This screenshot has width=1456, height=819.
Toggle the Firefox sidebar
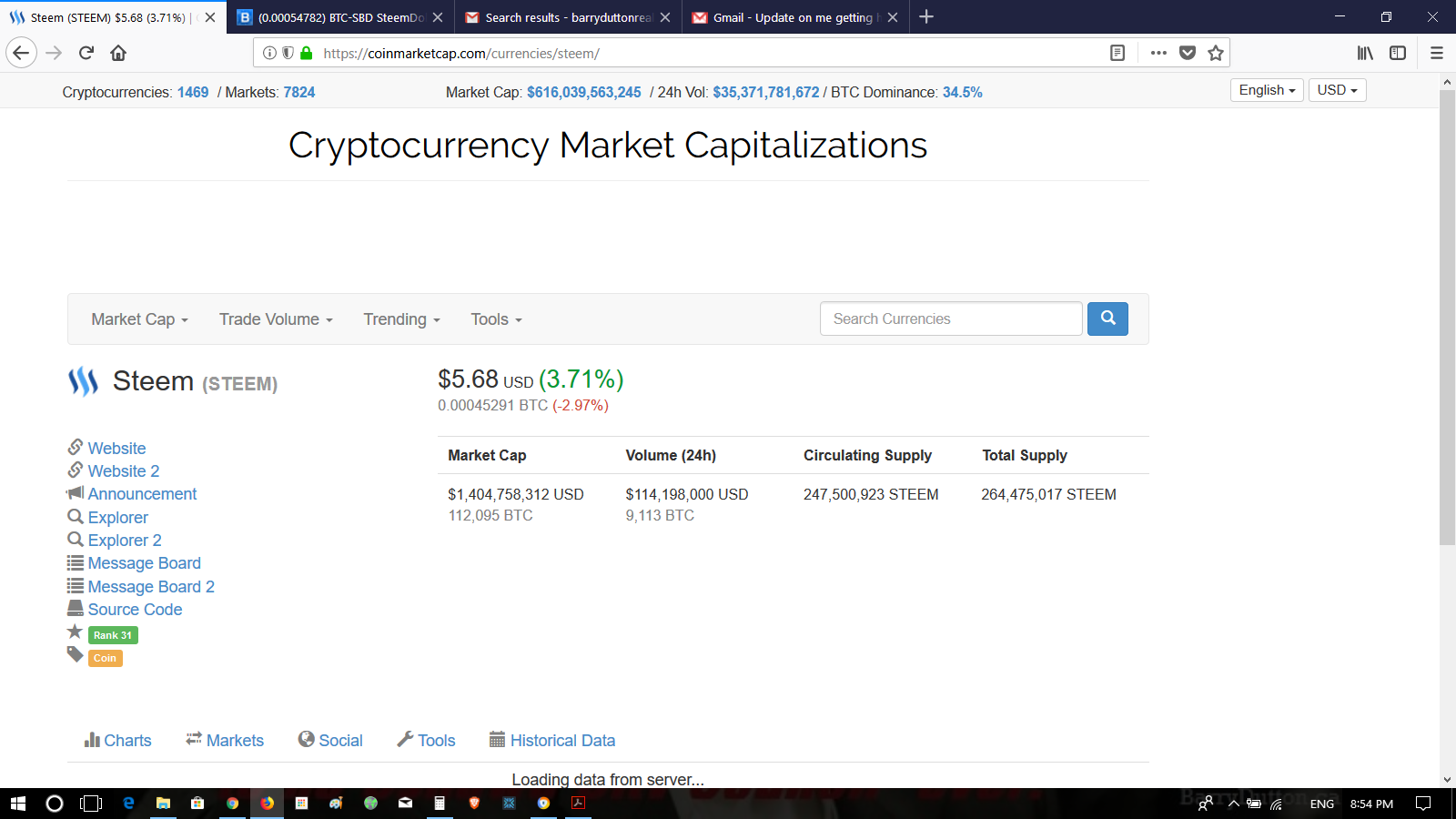click(1398, 53)
